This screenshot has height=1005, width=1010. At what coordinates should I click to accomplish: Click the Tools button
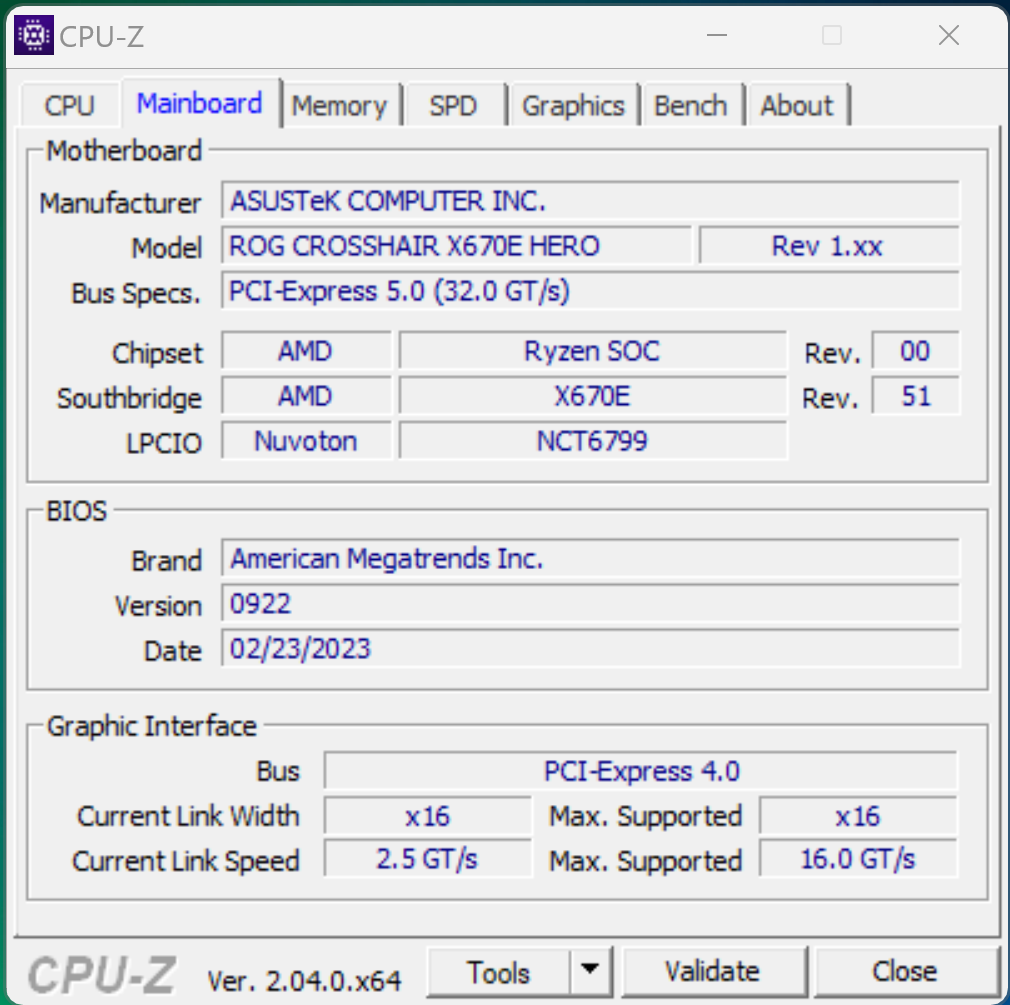(499, 972)
